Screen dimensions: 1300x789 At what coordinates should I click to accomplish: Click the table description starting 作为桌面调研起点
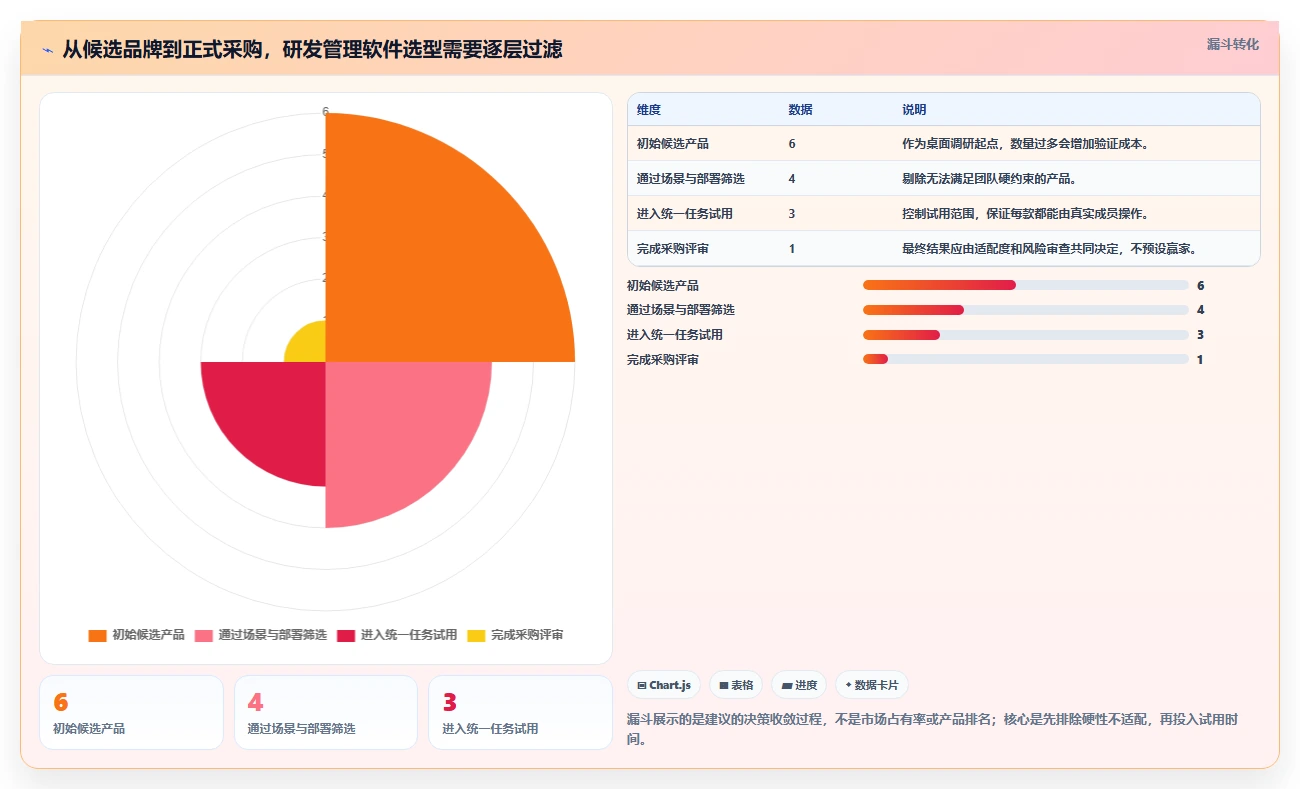[1025, 144]
